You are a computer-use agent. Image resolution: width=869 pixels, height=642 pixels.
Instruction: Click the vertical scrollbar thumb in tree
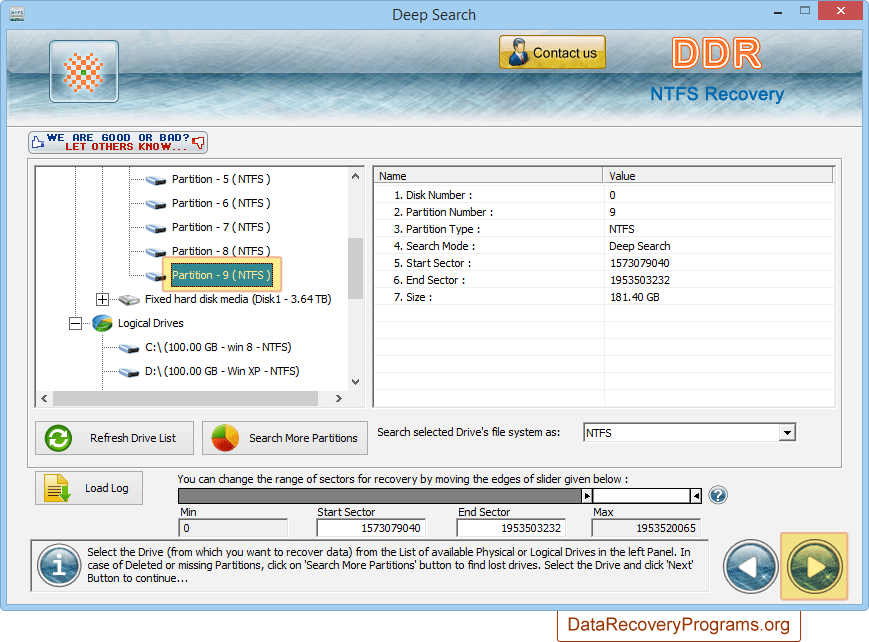355,268
